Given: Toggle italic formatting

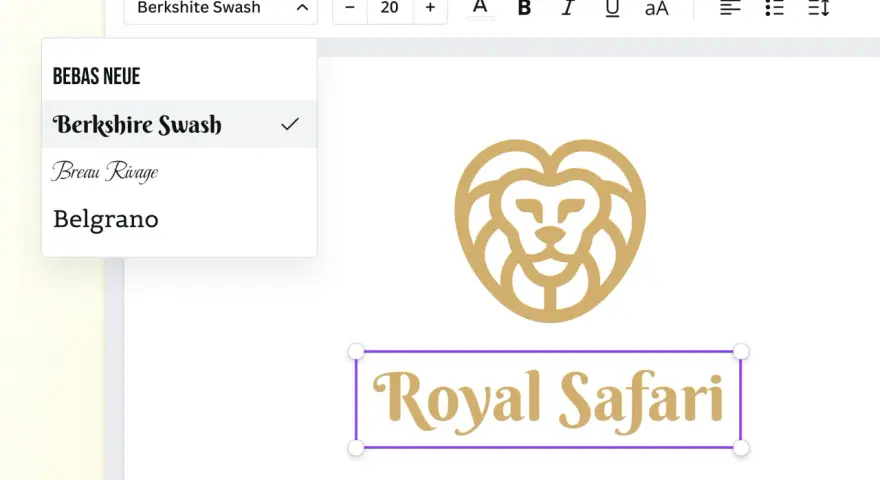Looking at the screenshot, I should (568, 8).
